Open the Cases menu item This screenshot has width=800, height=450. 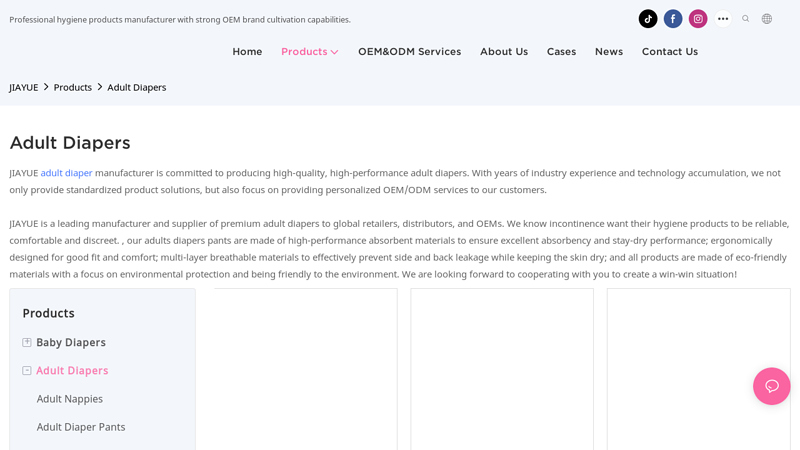pyautogui.click(x=561, y=52)
